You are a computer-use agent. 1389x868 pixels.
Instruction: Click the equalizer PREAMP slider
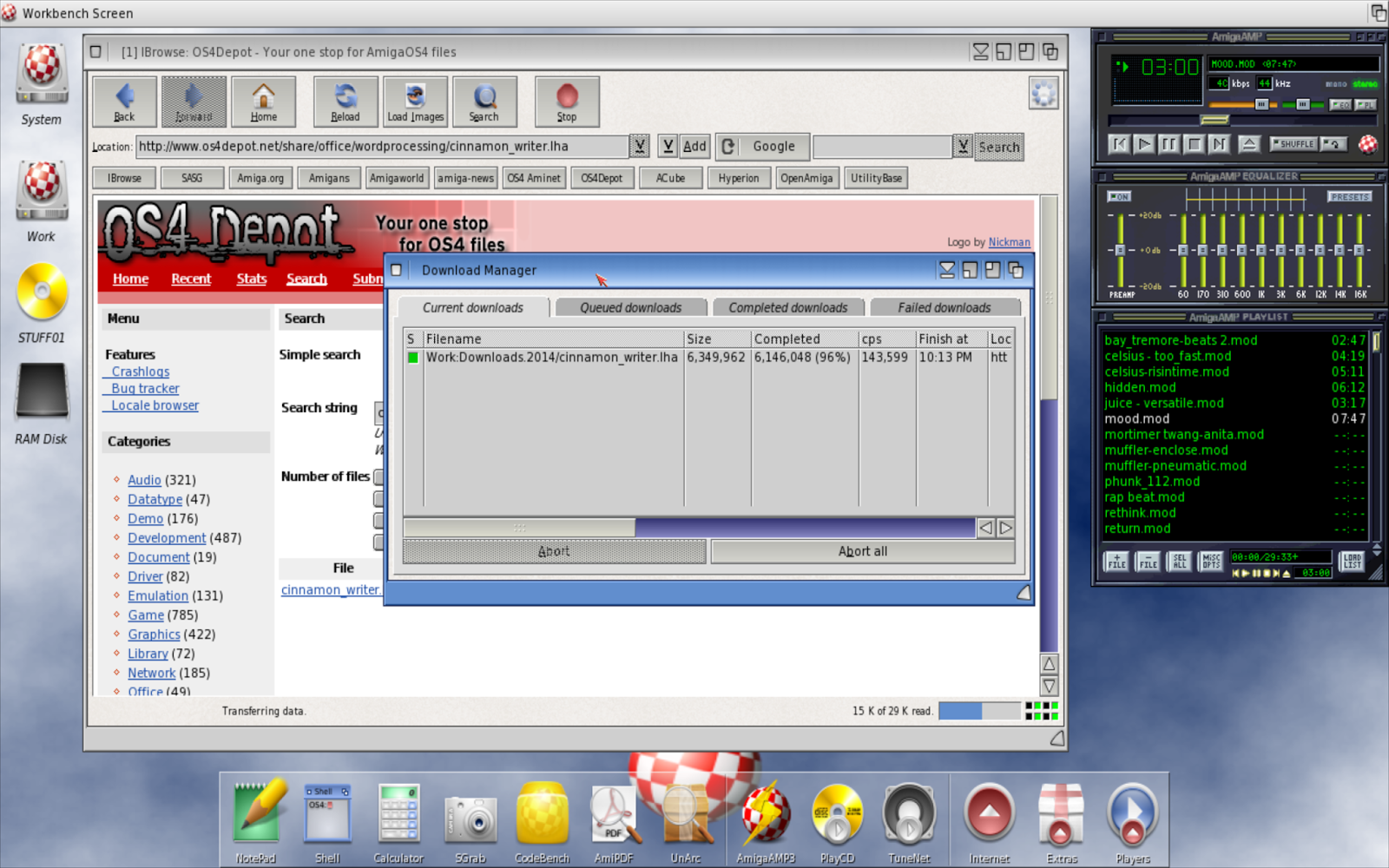tap(1120, 249)
